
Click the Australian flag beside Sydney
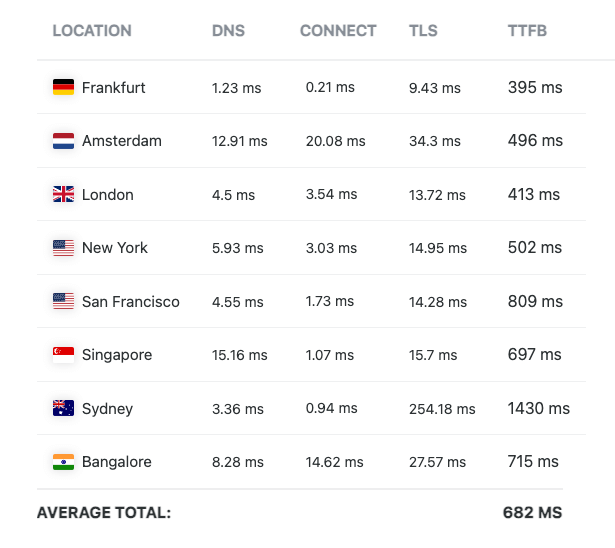[63, 408]
